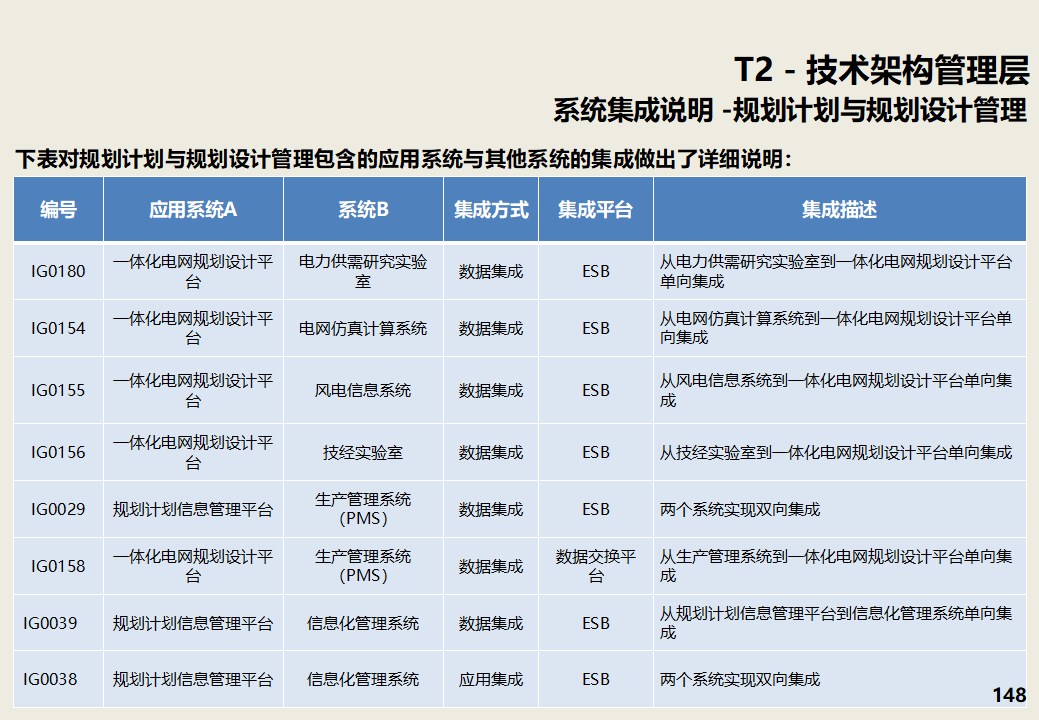Click 生产管理系统(PMS) in row IG0029
The width and height of the screenshot is (1039, 720).
click(x=363, y=509)
